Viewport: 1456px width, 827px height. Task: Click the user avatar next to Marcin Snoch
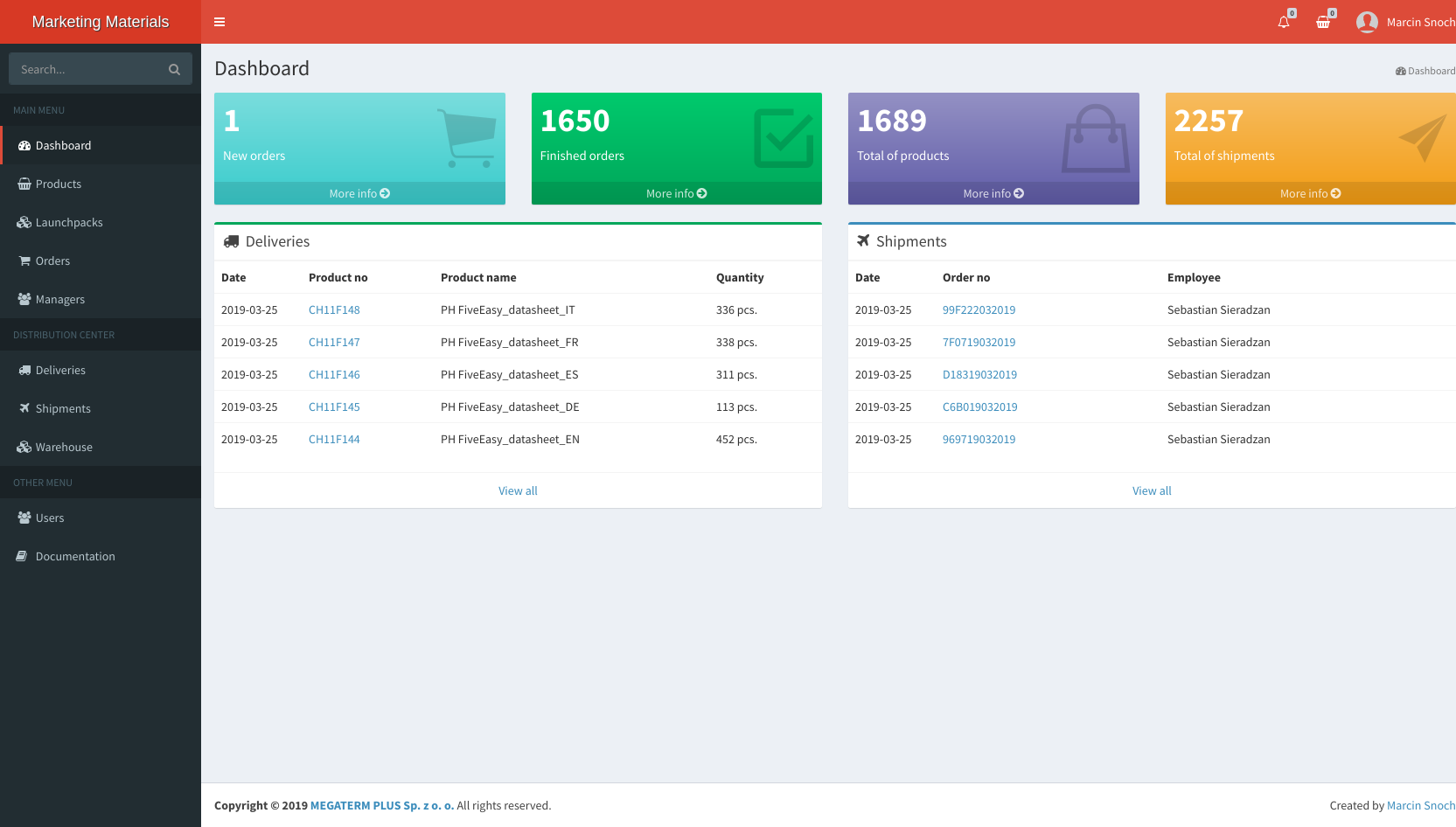[1366, 21]
